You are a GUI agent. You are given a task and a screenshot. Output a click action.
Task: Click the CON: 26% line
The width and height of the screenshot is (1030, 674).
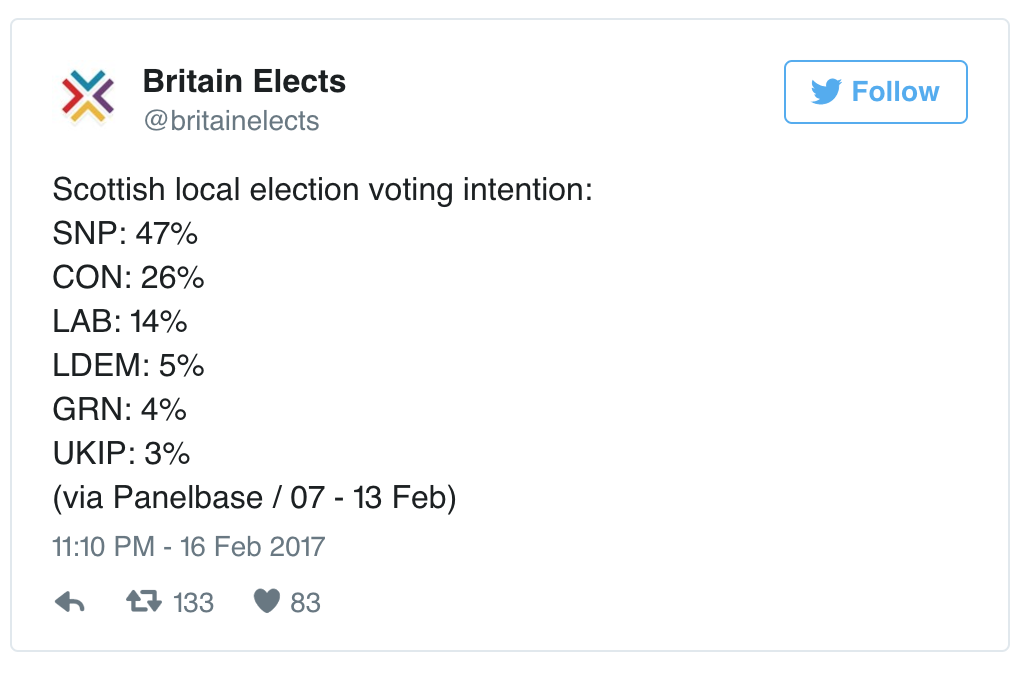coord(128,278)
